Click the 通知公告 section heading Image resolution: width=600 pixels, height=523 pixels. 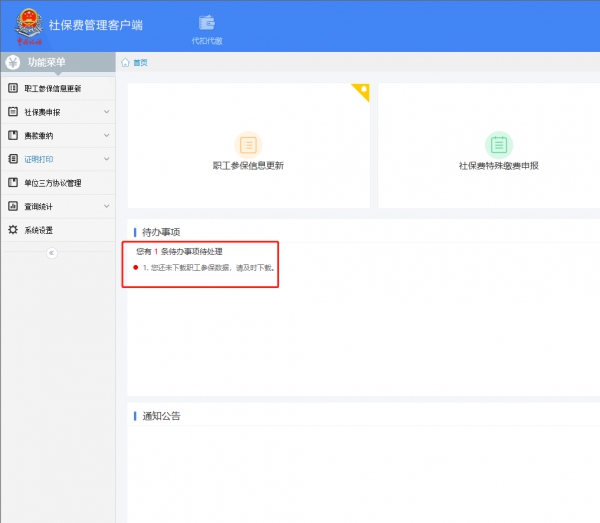pyautogui.click(x=161, y=416)
